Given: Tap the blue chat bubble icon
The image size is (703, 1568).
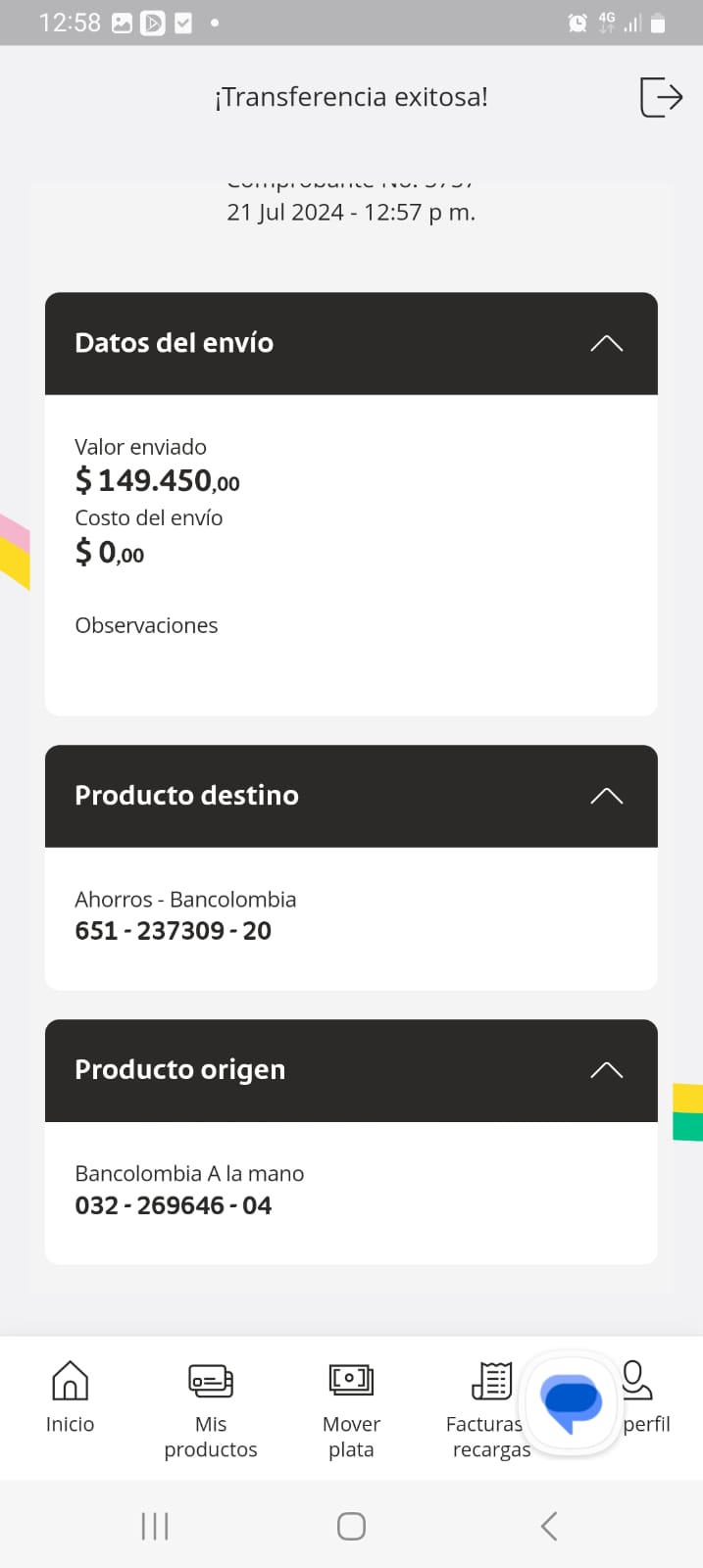Looking at the screenshot, I should pyautogui.click(x=572, y=1403).
